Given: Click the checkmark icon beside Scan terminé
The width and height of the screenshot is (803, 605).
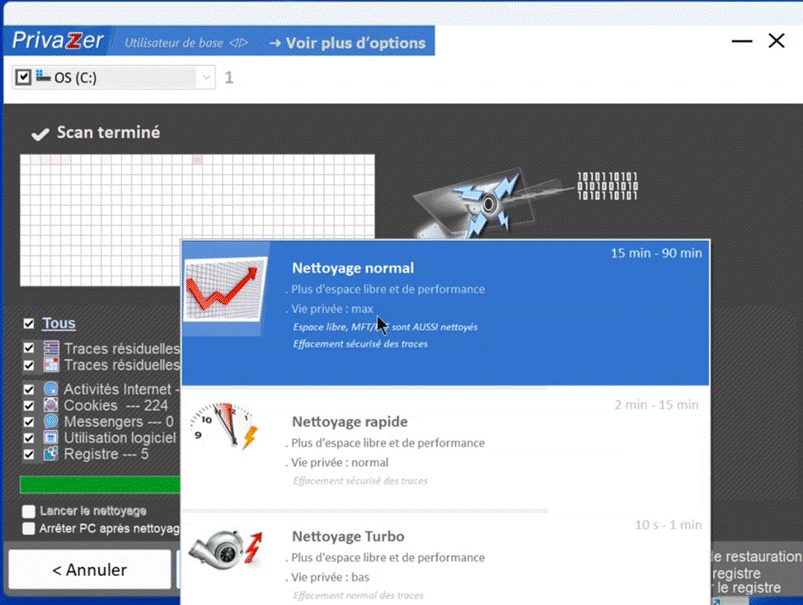Looking at the screenshot, I should pyautogui.click(x=40, y=134).
